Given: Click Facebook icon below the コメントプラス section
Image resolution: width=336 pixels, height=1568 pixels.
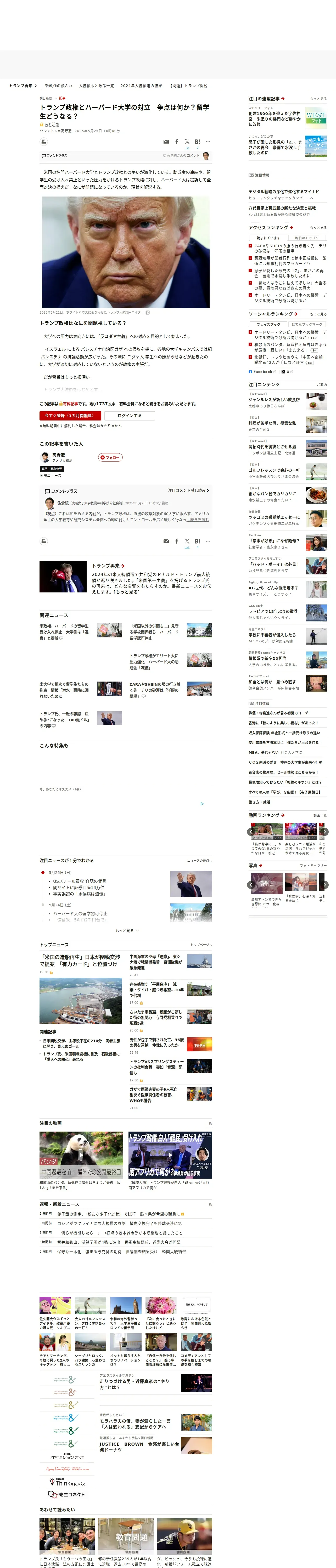Looking at the screenshot, I should tap(177, 541).
